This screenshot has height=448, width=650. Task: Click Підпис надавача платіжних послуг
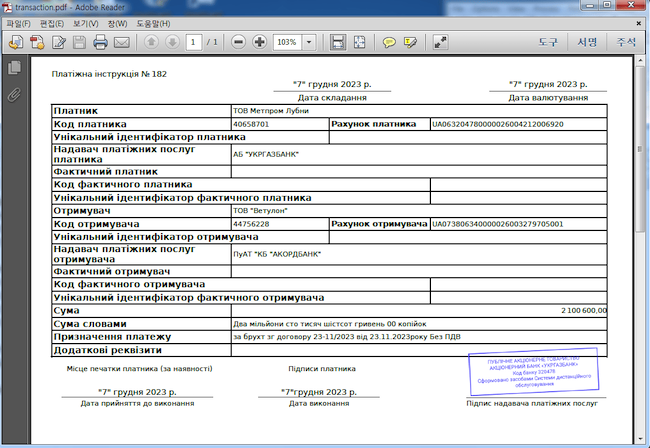(x=532, y=403)
